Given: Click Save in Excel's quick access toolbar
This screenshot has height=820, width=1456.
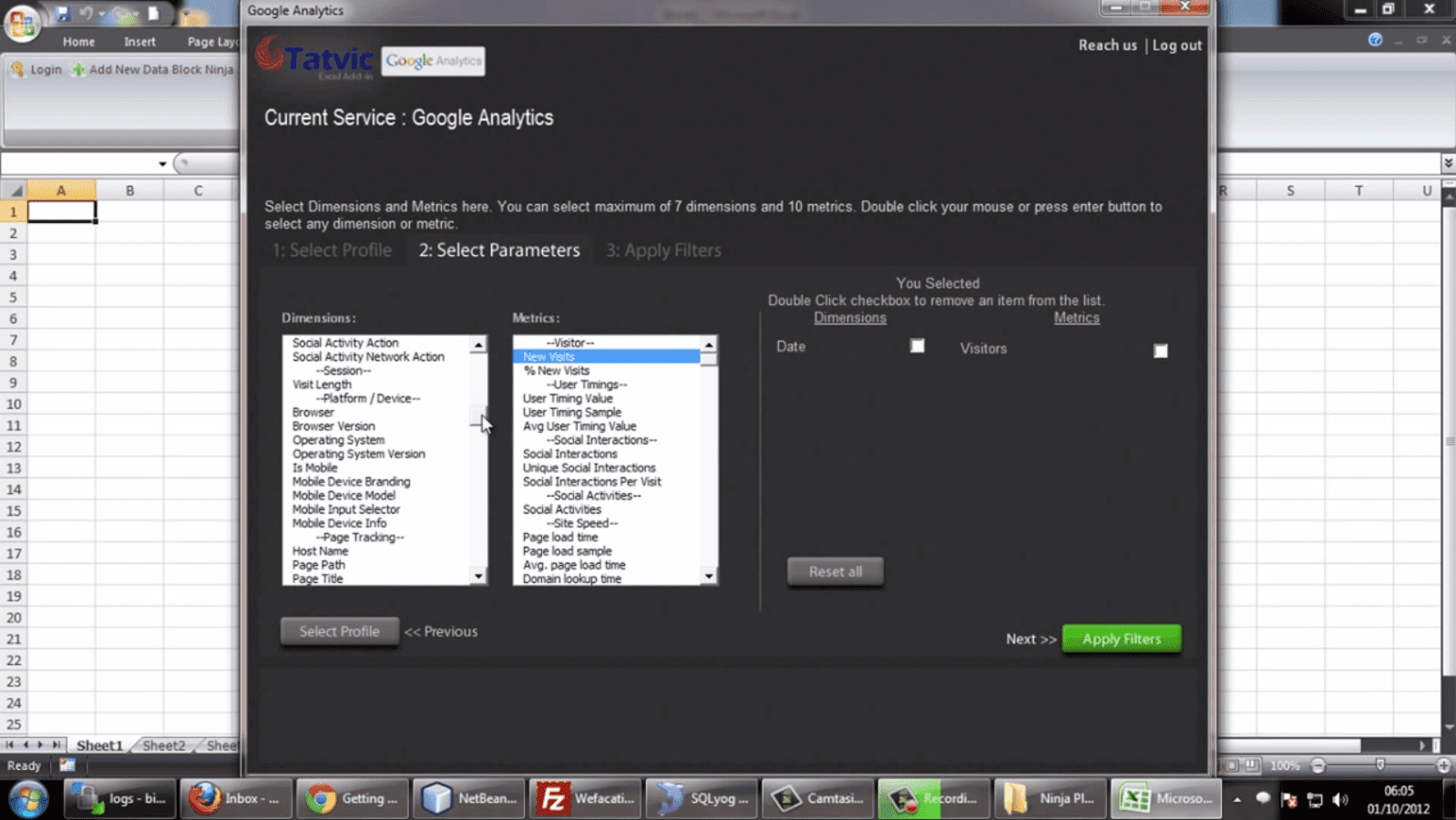Looking at the screenshot, I should tap(62, 14).
